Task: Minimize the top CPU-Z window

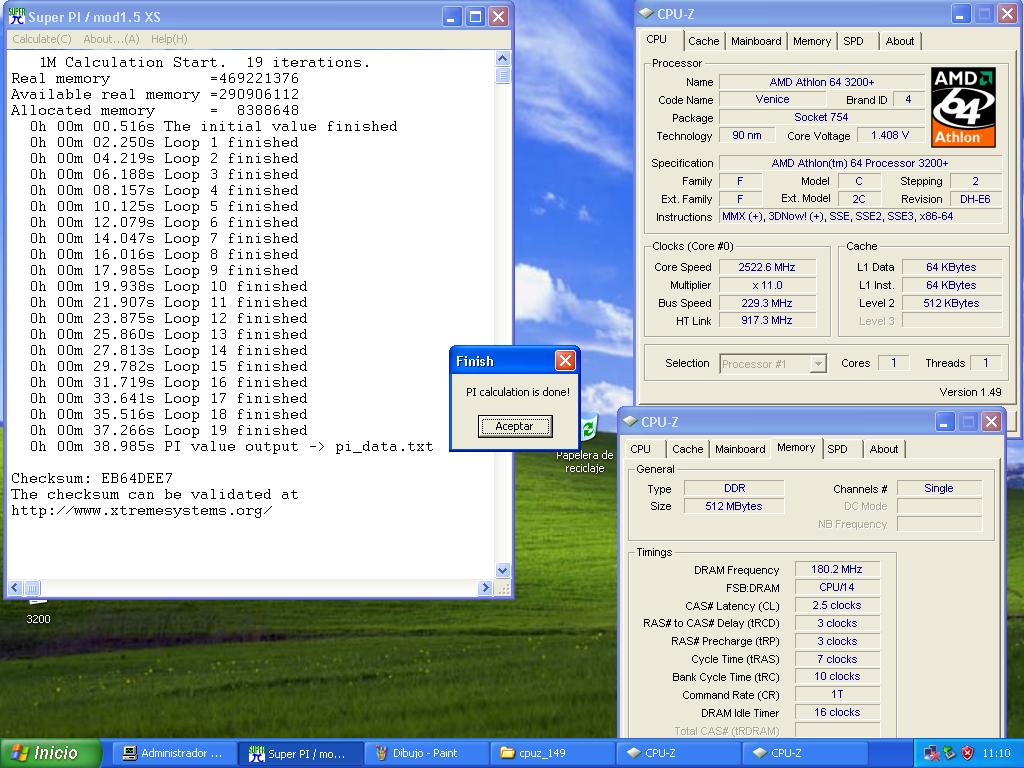Action: [x=960, y=14]
